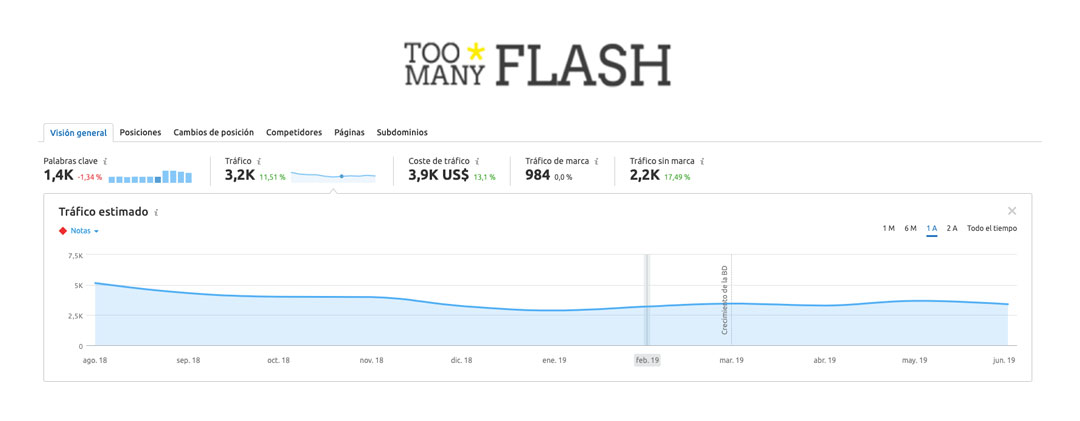1080x421 pixels.
Task: Click info icon beside Tráfico estimado title
Action: tap(156, 212)
